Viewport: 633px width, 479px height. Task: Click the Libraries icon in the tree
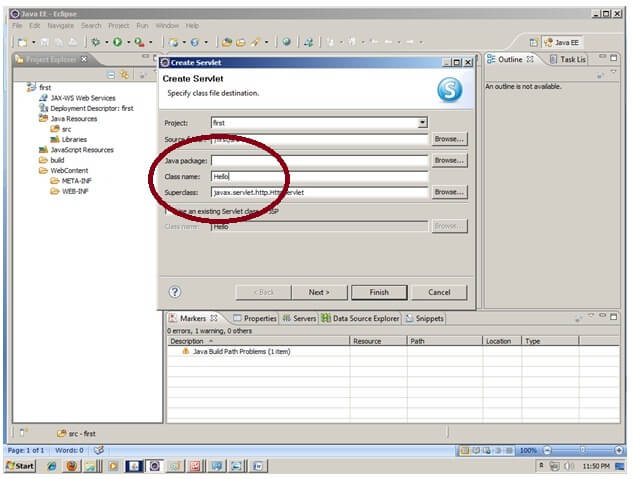(54, 139)
